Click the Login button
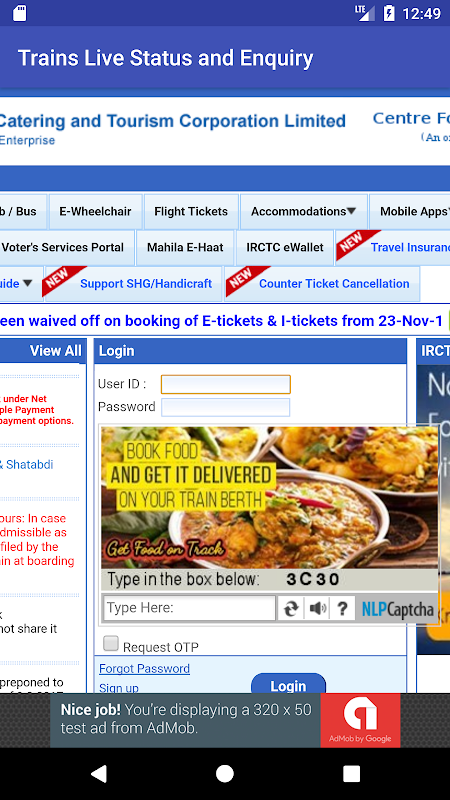Image resolution: width=450 pixels, height=800 pixels. coord(288,684)
